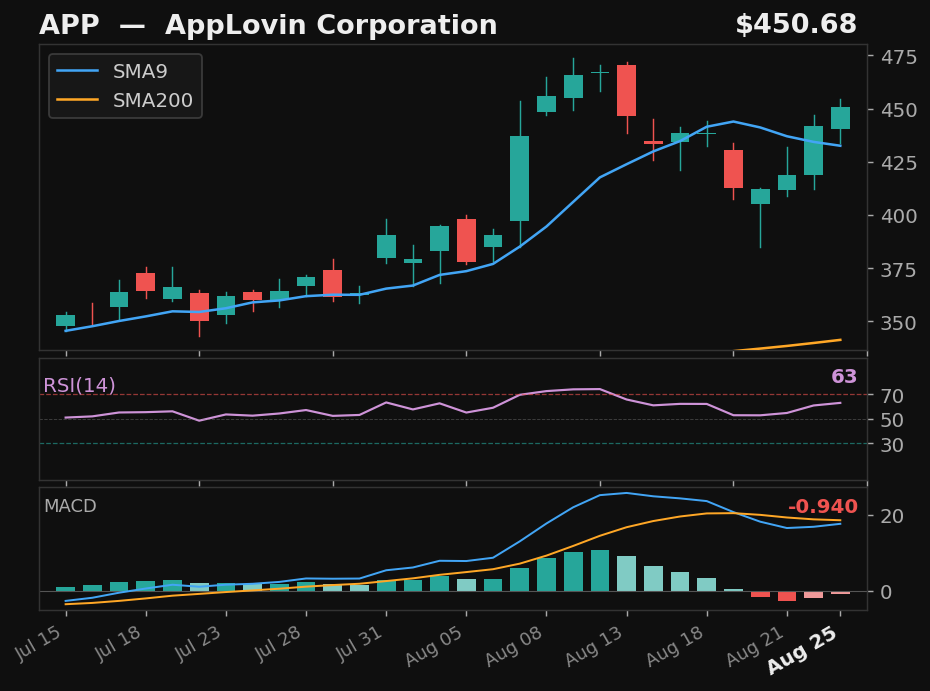
Task: Click the MACD 0 axis label
Action: click(886, 592)
